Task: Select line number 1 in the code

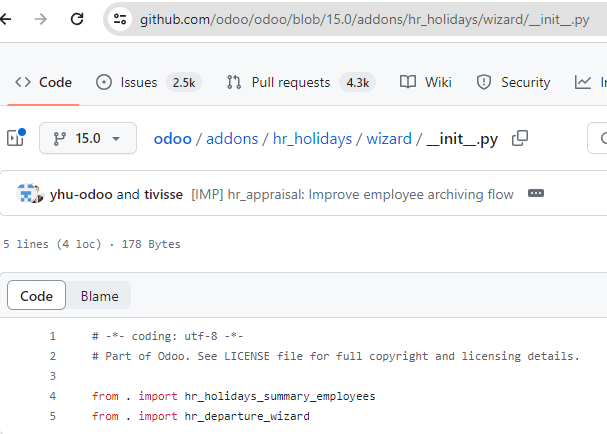Action: 53,336
